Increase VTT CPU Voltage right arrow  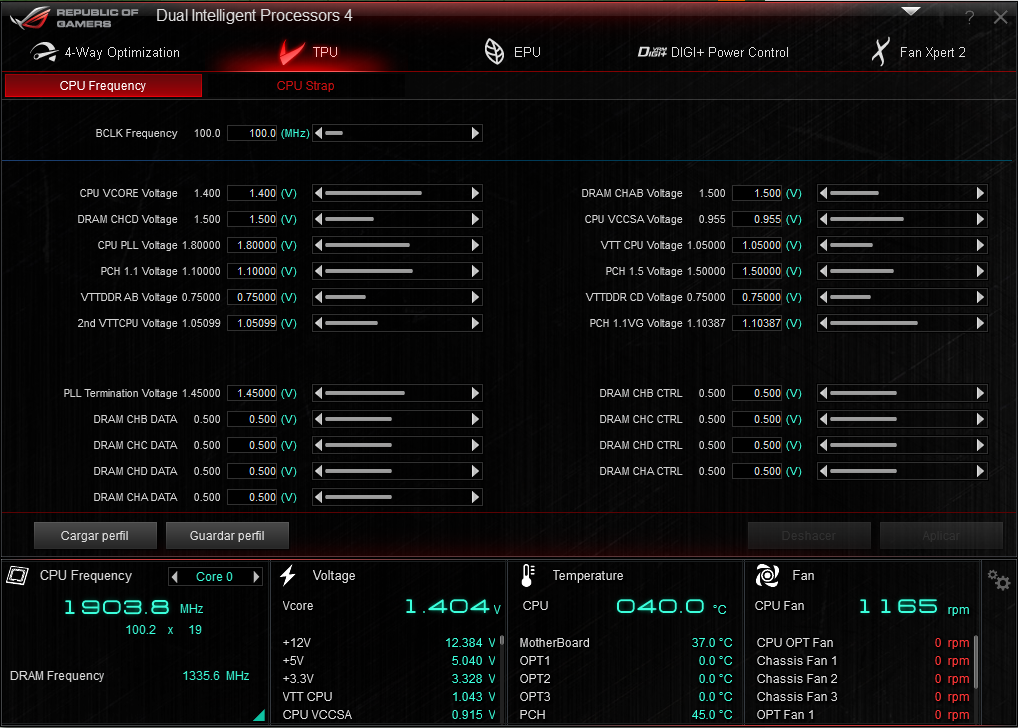tap(980, 245)
